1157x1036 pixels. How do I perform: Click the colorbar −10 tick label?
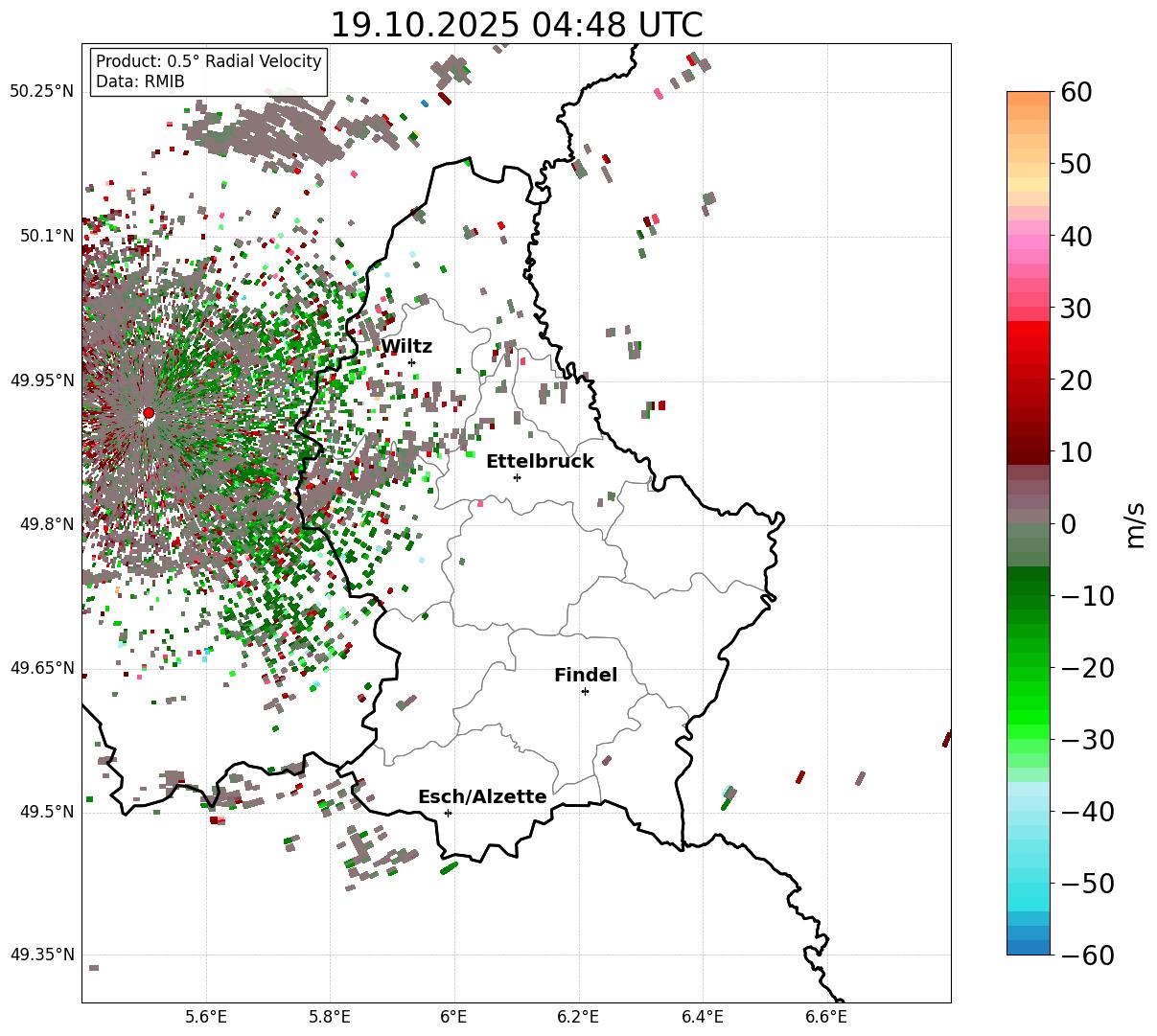pyautogui.click(x=1086, y=595)
